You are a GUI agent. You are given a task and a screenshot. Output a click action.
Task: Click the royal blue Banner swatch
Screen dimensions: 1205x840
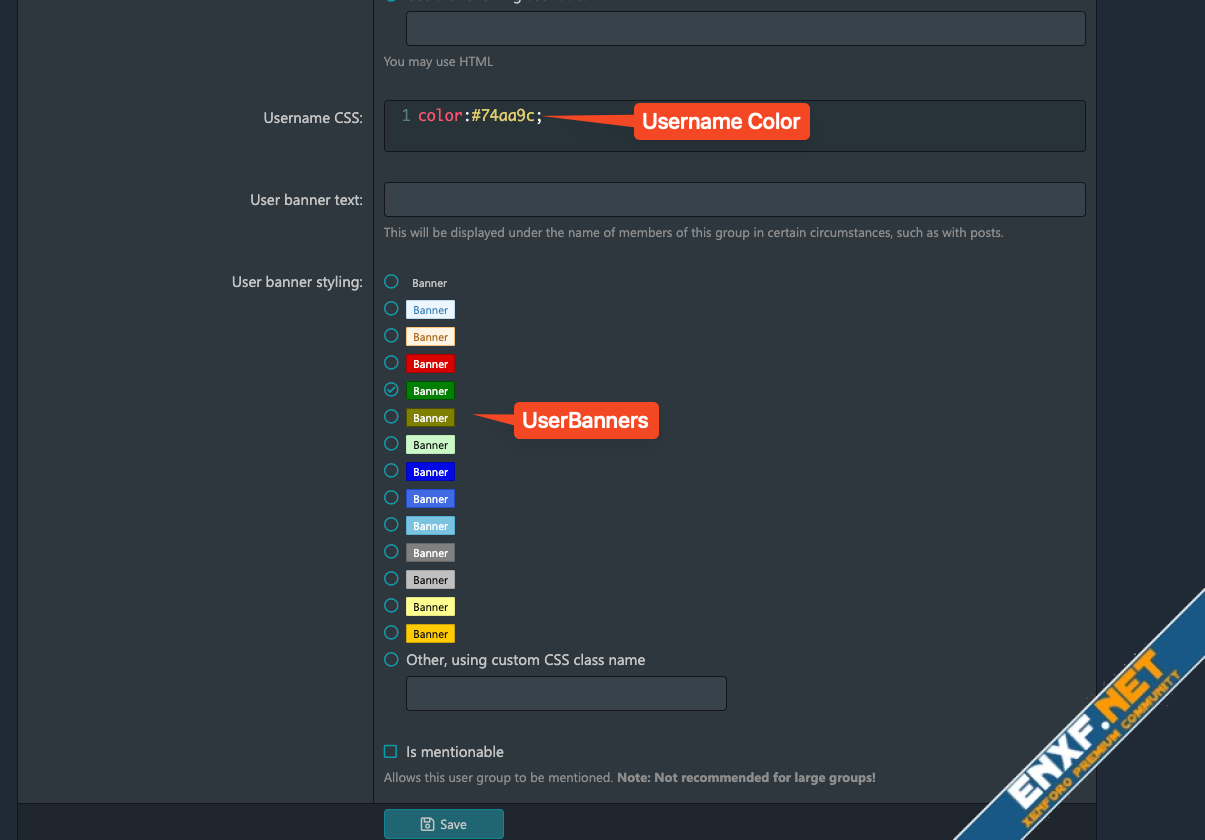[430, 498]
